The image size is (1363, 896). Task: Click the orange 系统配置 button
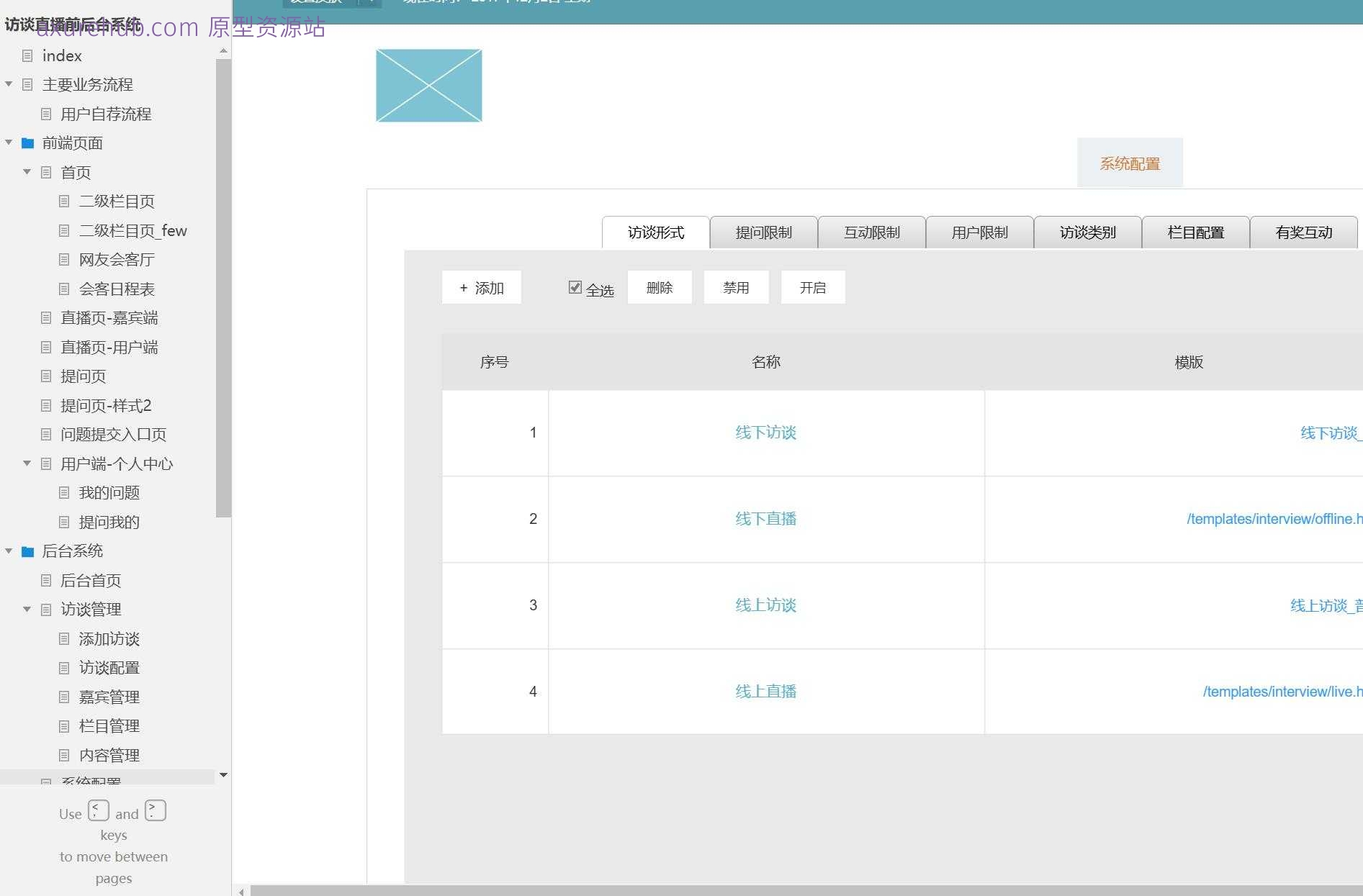pyautogui.click(x=1129, y=163)
